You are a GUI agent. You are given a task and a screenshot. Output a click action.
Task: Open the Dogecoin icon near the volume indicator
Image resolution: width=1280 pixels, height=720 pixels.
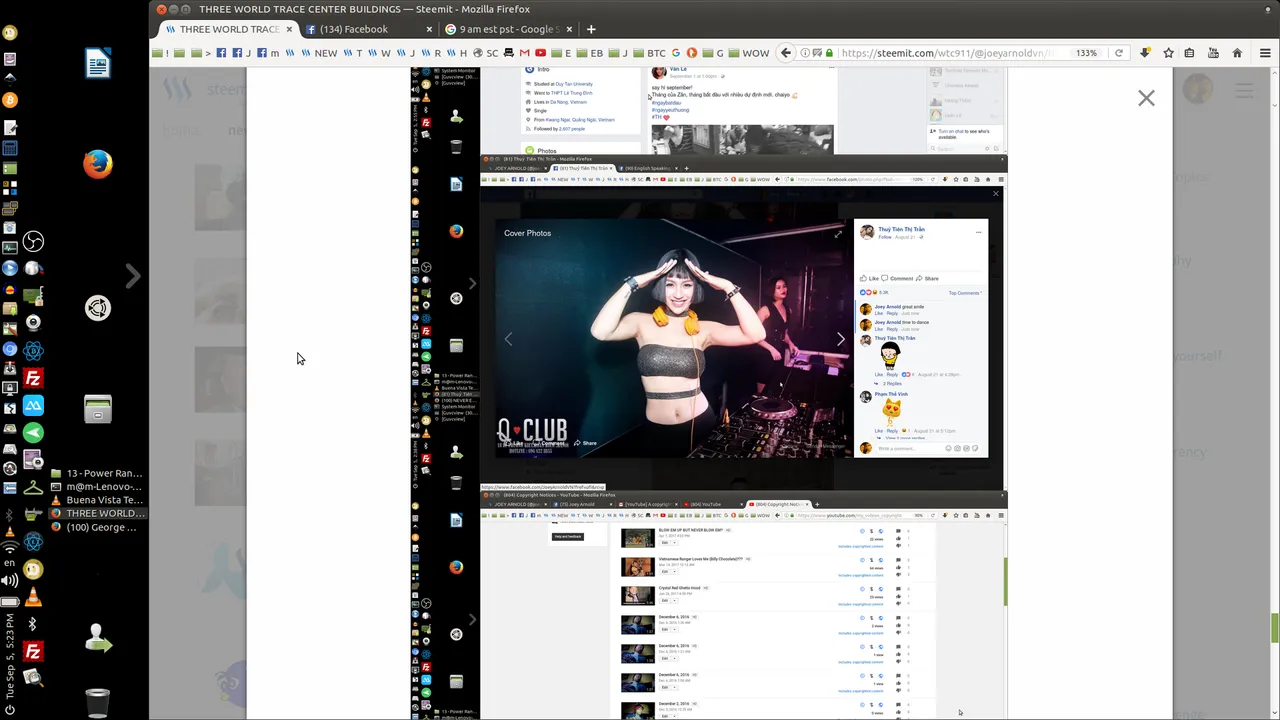coord(33,570)
